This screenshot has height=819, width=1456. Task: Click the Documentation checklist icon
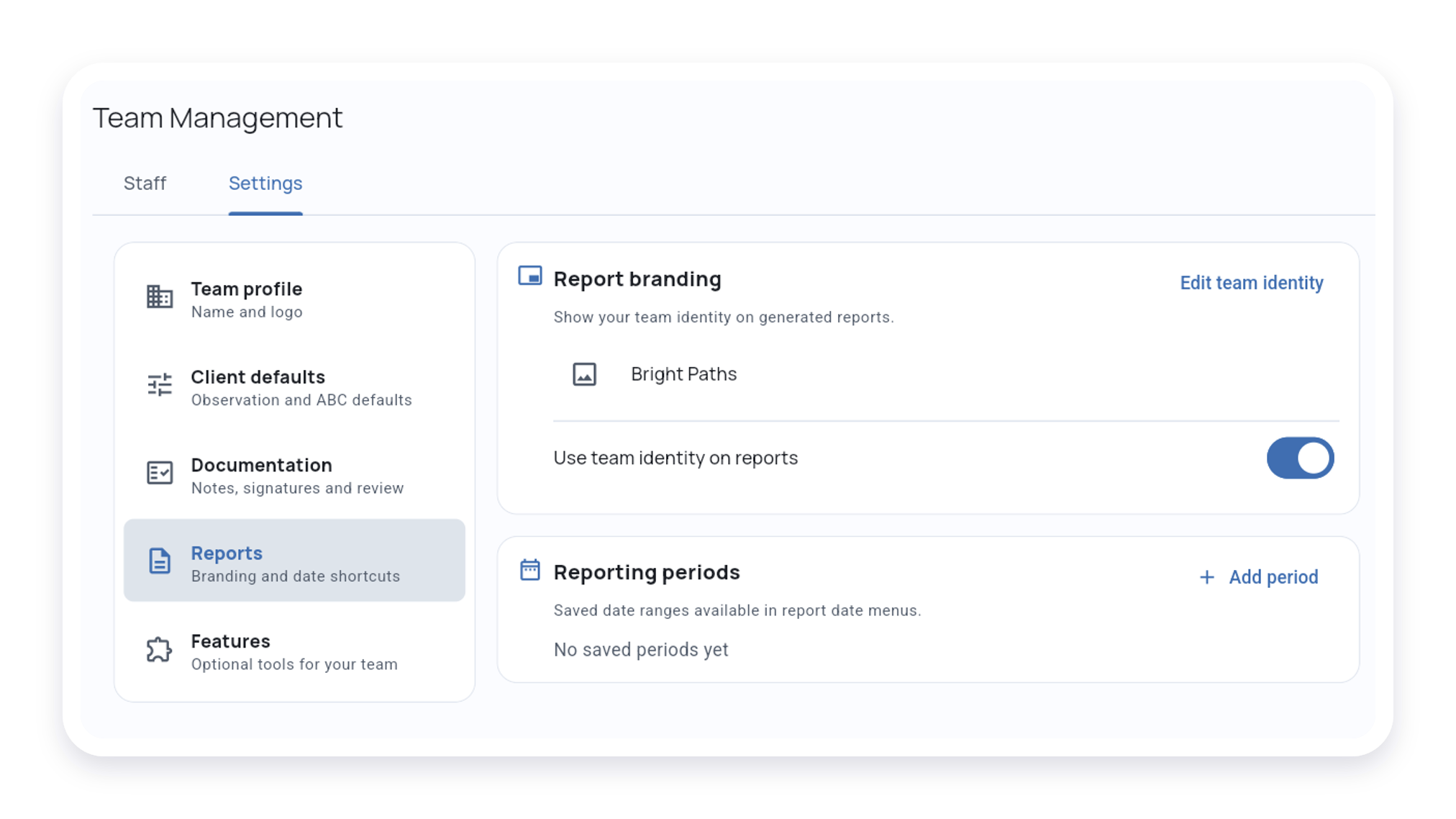160,473
